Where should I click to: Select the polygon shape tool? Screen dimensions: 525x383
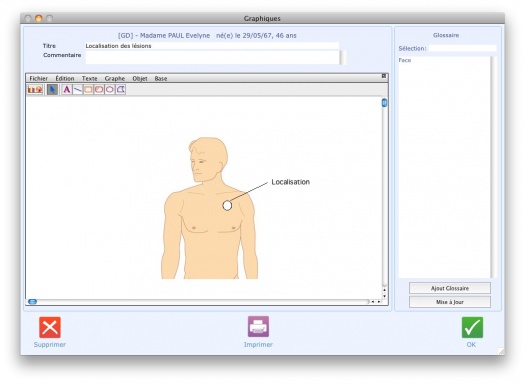click(121, 90)
